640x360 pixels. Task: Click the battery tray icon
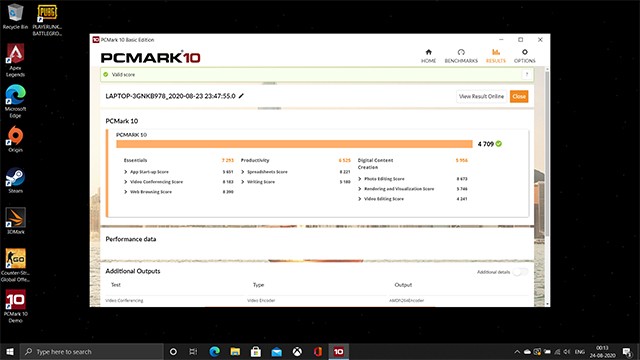click(x=547, y=351)
